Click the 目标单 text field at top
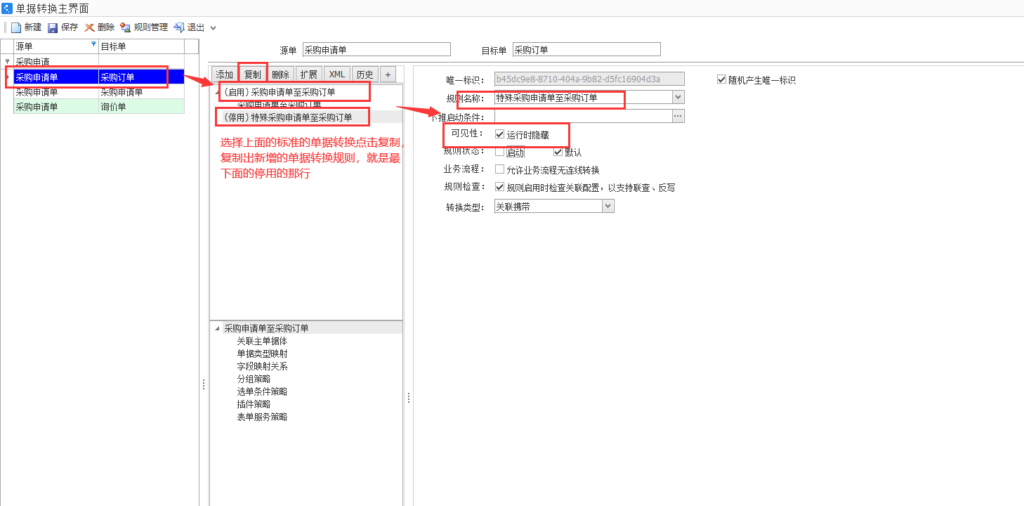This screenshot has width=1024, height=506. point(586,50)
